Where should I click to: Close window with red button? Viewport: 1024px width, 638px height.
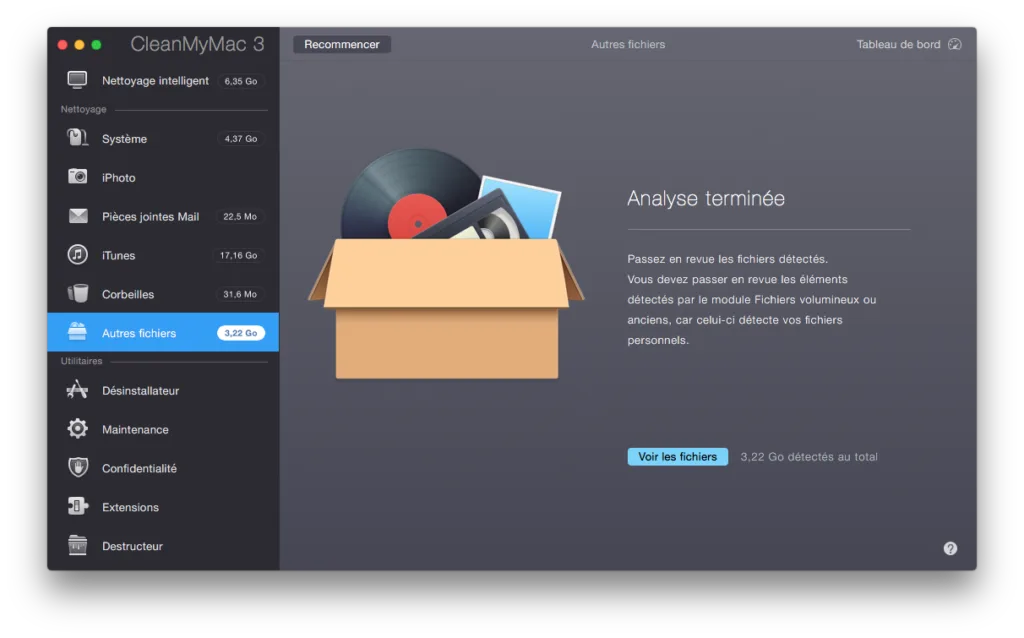[x=63, y=44]
